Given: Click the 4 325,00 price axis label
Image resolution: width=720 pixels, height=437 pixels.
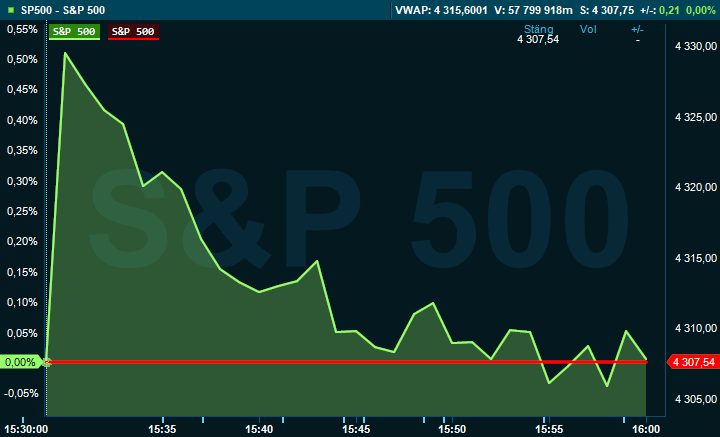Looking at the screenshot, I should (696, 118).
